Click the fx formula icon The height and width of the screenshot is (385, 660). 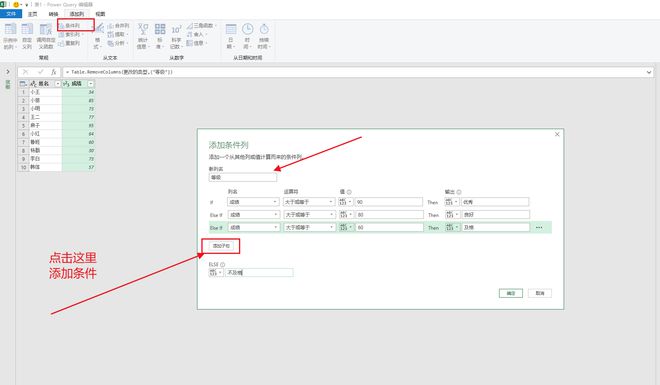coord(53,72)
